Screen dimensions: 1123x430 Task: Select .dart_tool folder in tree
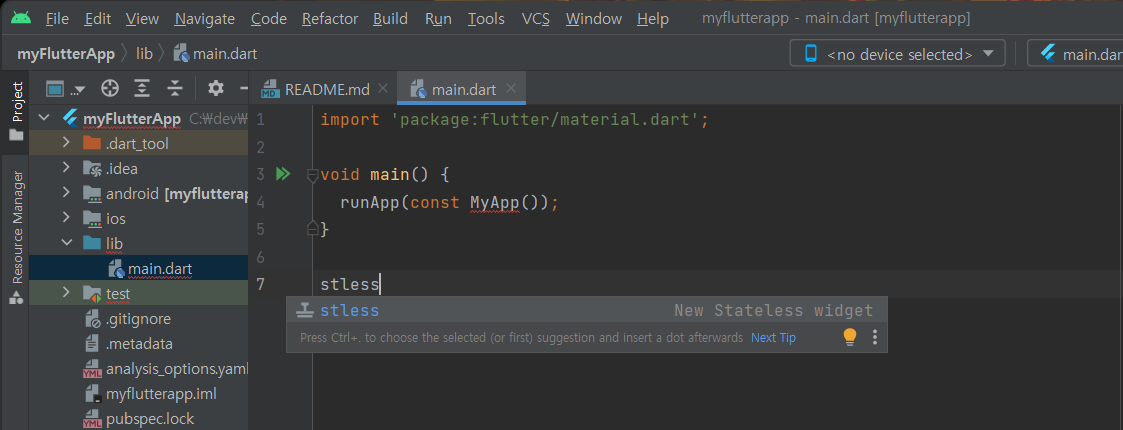click(137, 143)
